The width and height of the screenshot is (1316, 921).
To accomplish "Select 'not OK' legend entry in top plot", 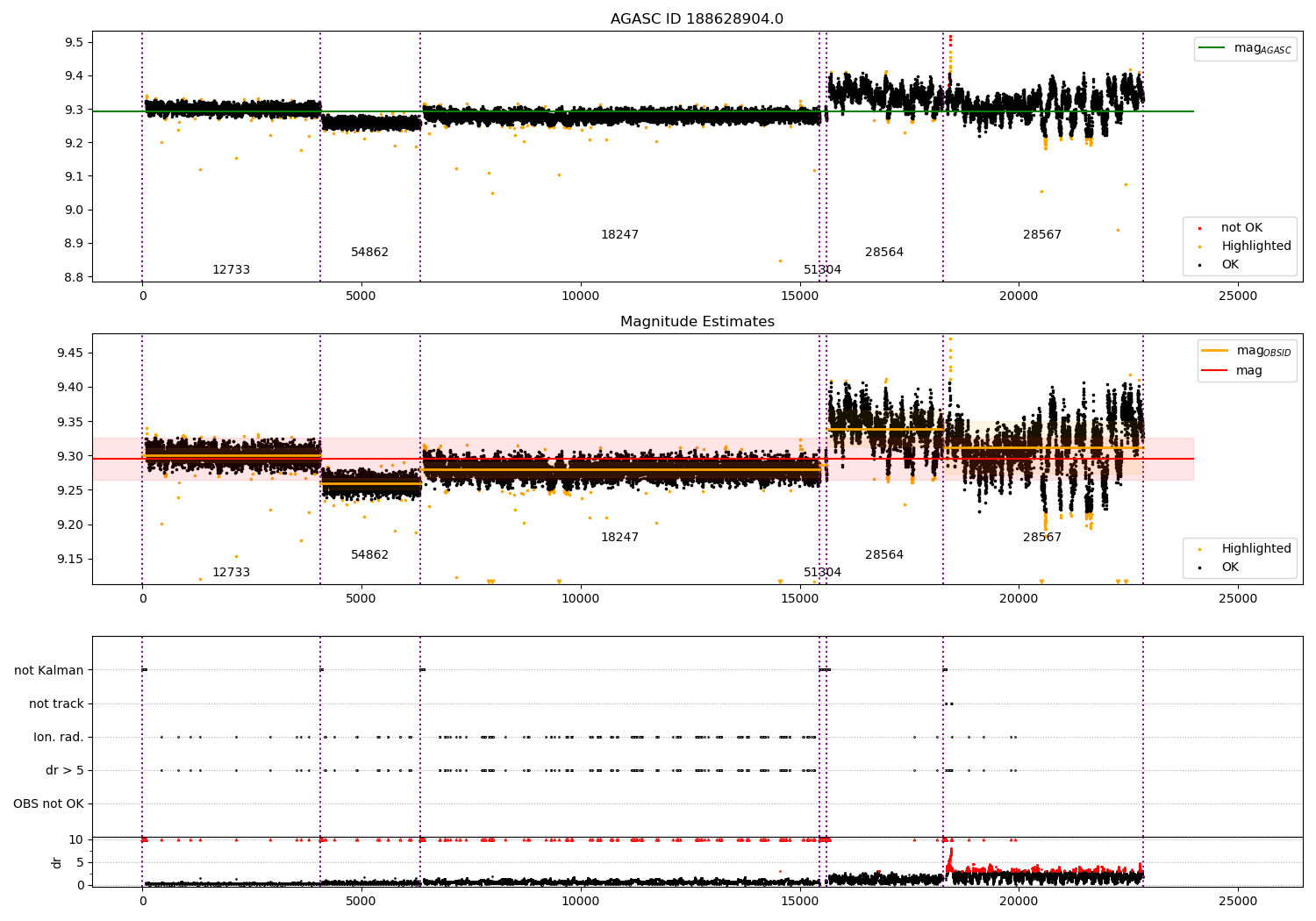I will 1241,228.
